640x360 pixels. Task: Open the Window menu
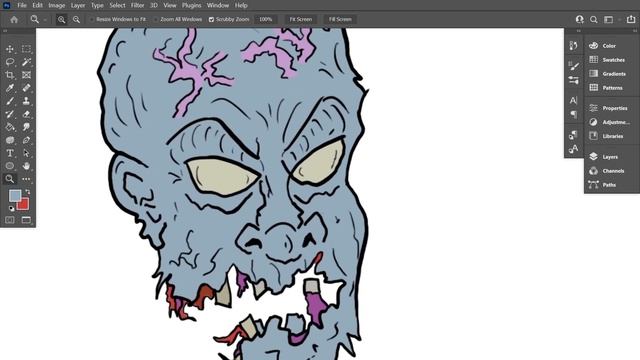click(218, 5)
